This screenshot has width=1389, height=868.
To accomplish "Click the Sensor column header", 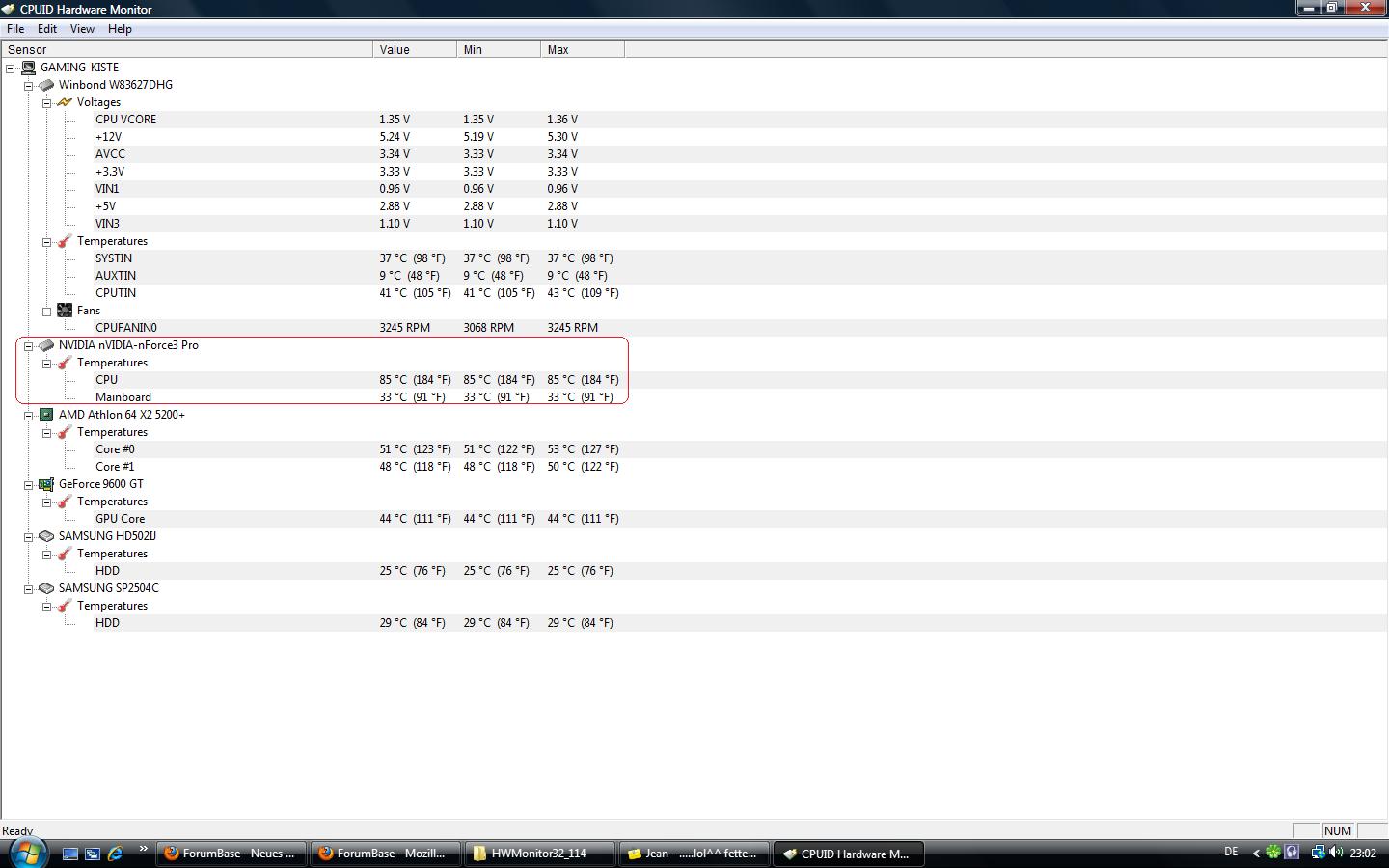I will [x=187, y=49].
